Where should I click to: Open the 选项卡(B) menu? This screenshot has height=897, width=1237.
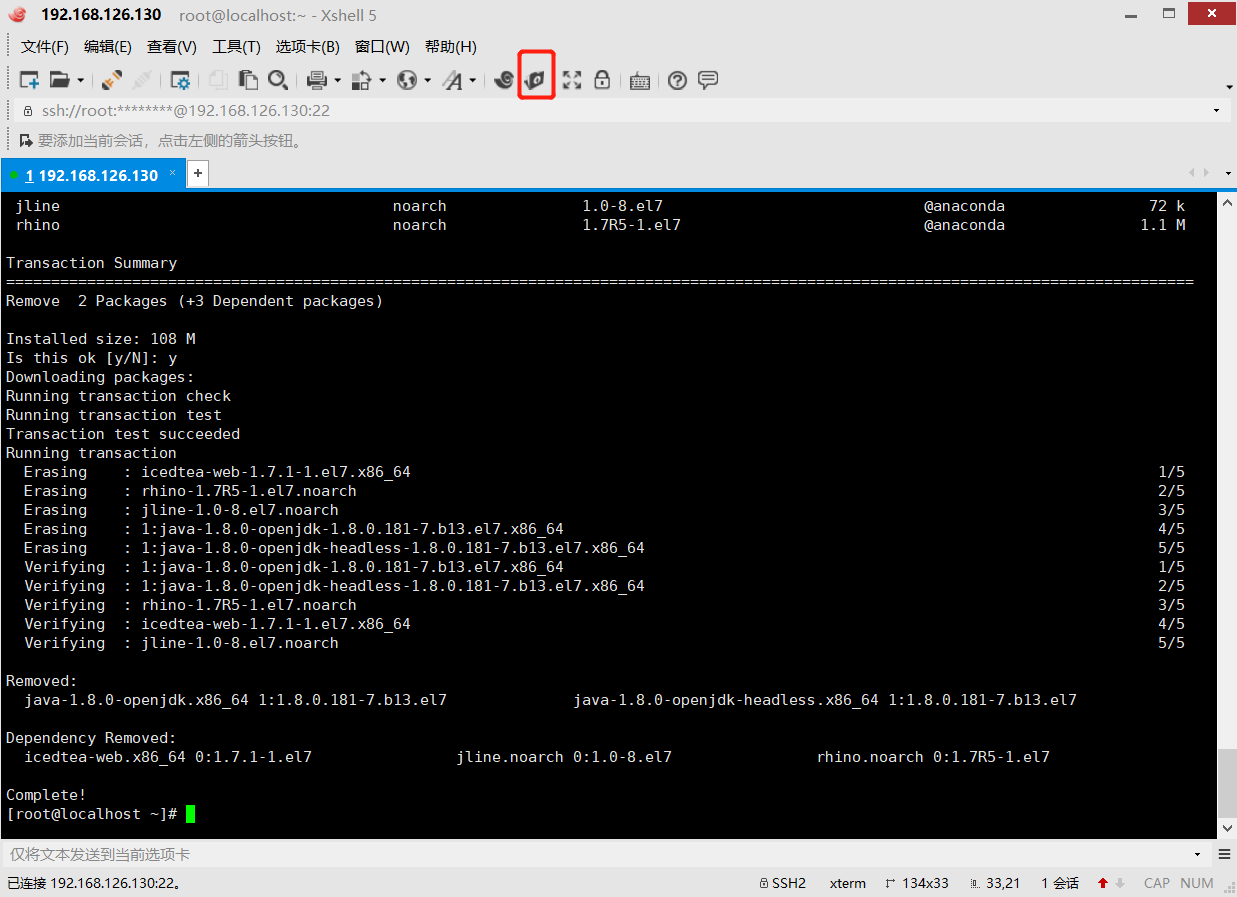pyautogui.click(x=308, y=47)
